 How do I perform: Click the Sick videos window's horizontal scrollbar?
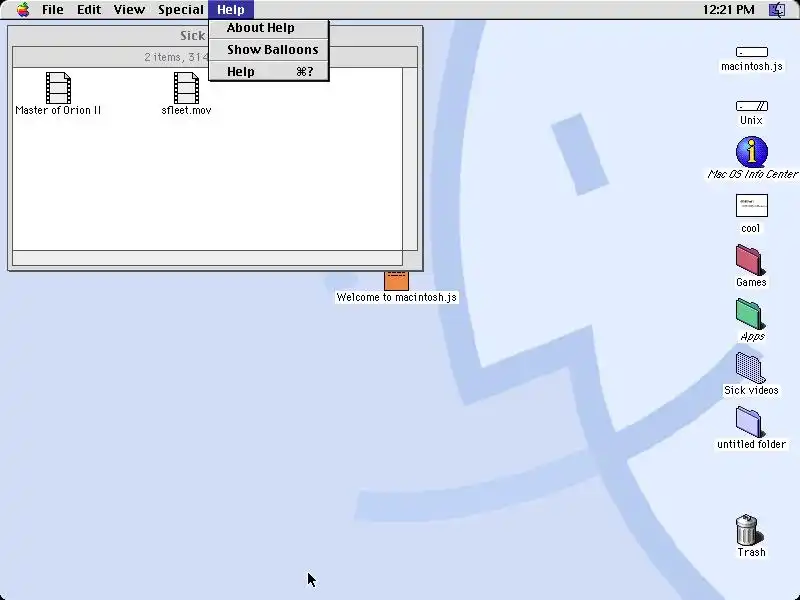point(208,258)
